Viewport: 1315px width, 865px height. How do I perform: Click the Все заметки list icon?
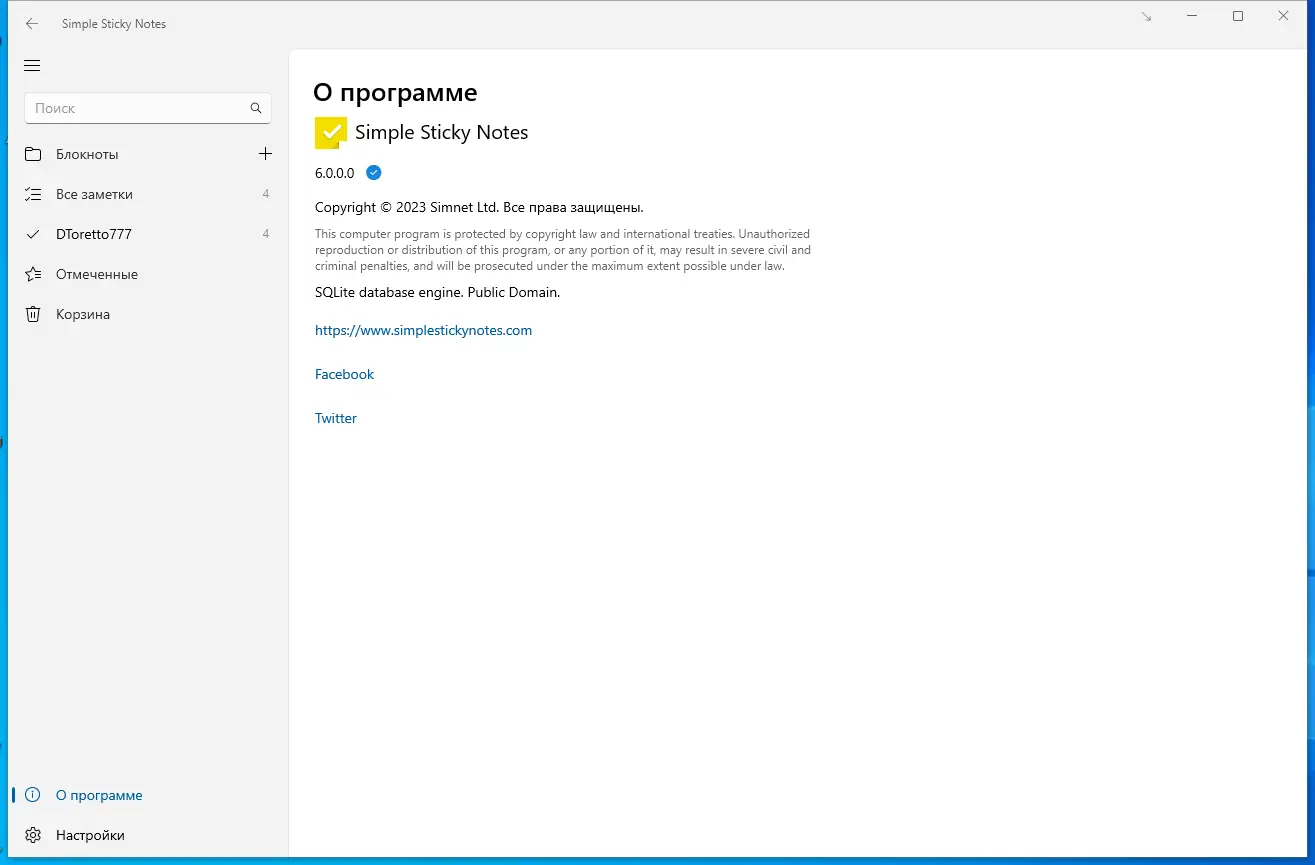[x=33, y=194]
